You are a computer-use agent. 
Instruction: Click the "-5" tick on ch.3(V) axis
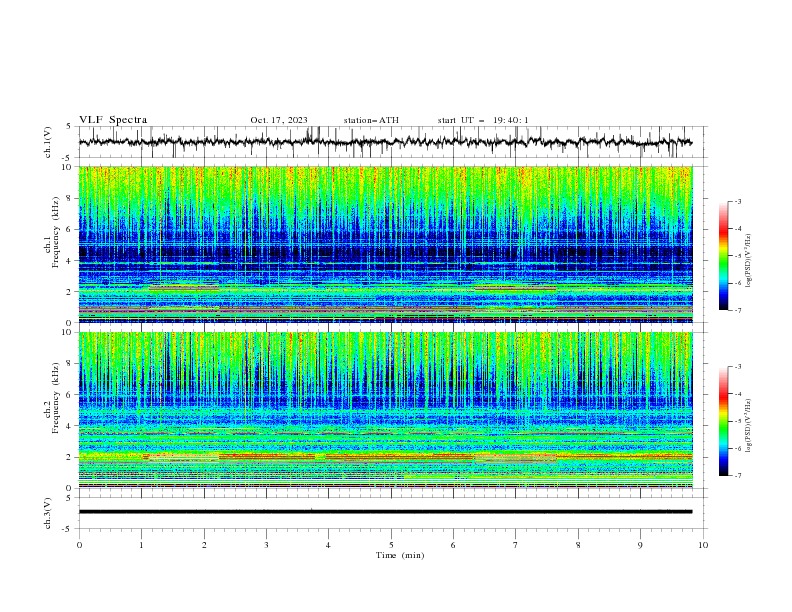tap(68, 529)
